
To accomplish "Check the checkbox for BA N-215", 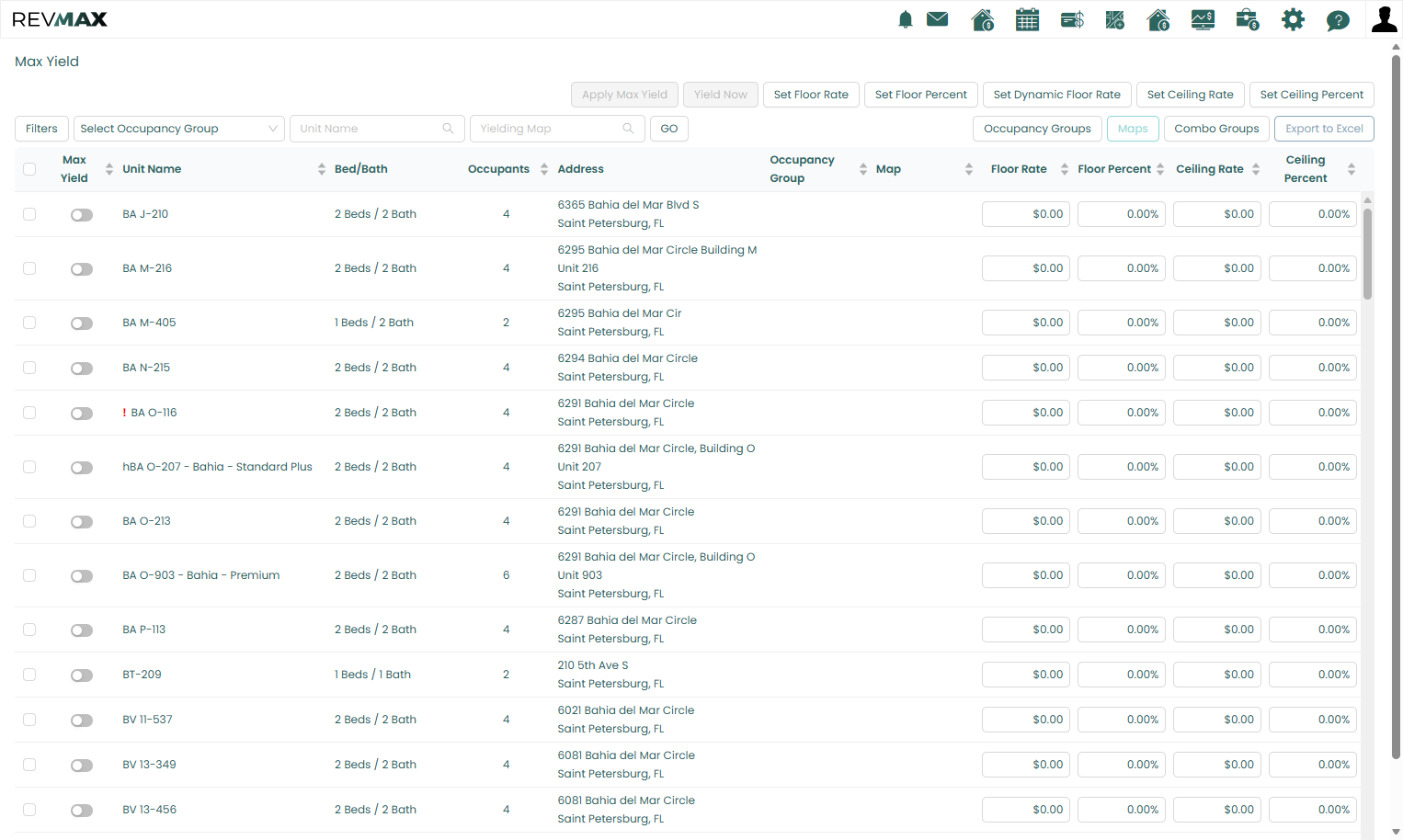I will click(29, 368).
